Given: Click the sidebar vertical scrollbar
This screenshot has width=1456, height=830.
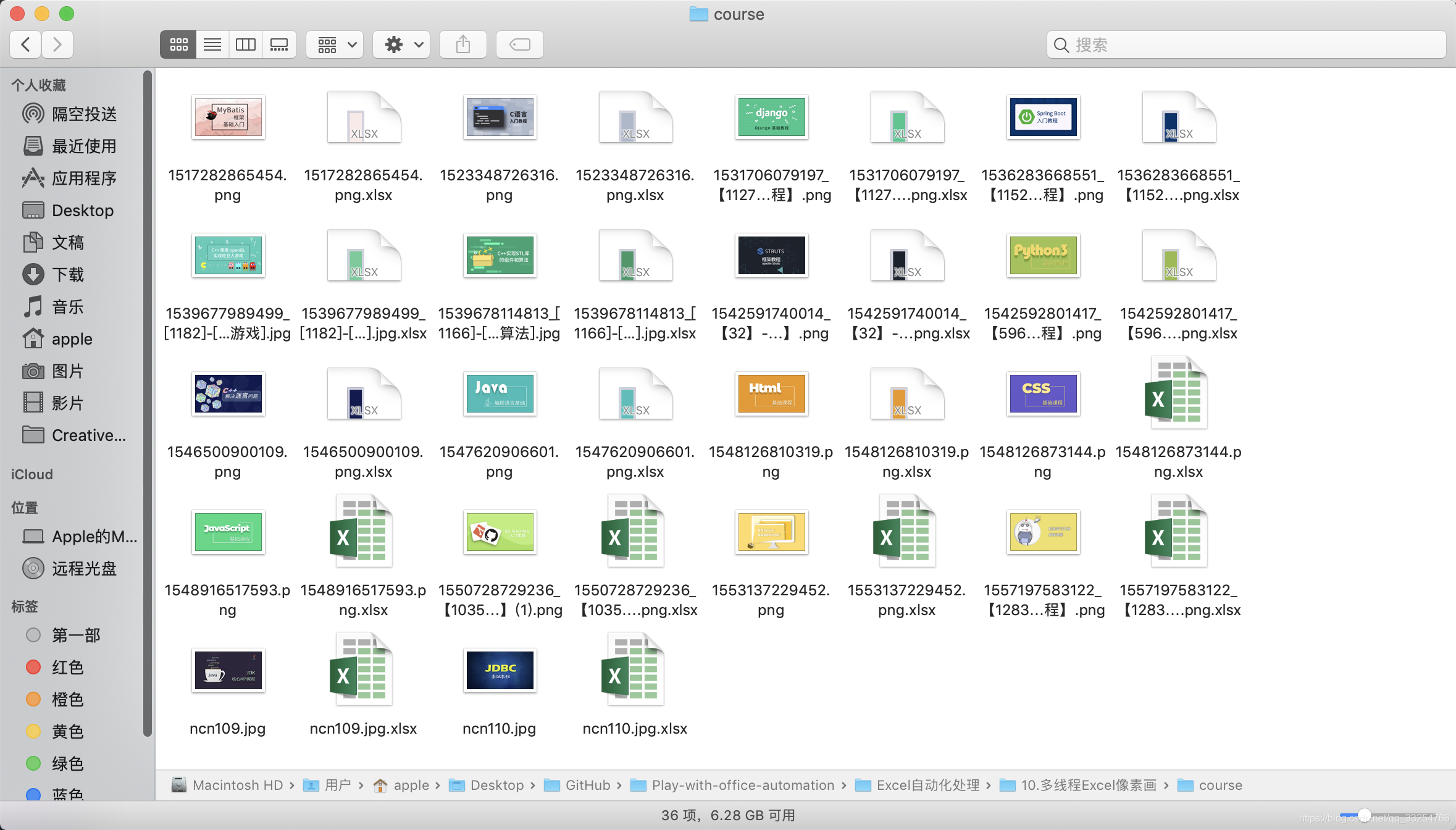Looking at the screenshot, I should (147, 404).
